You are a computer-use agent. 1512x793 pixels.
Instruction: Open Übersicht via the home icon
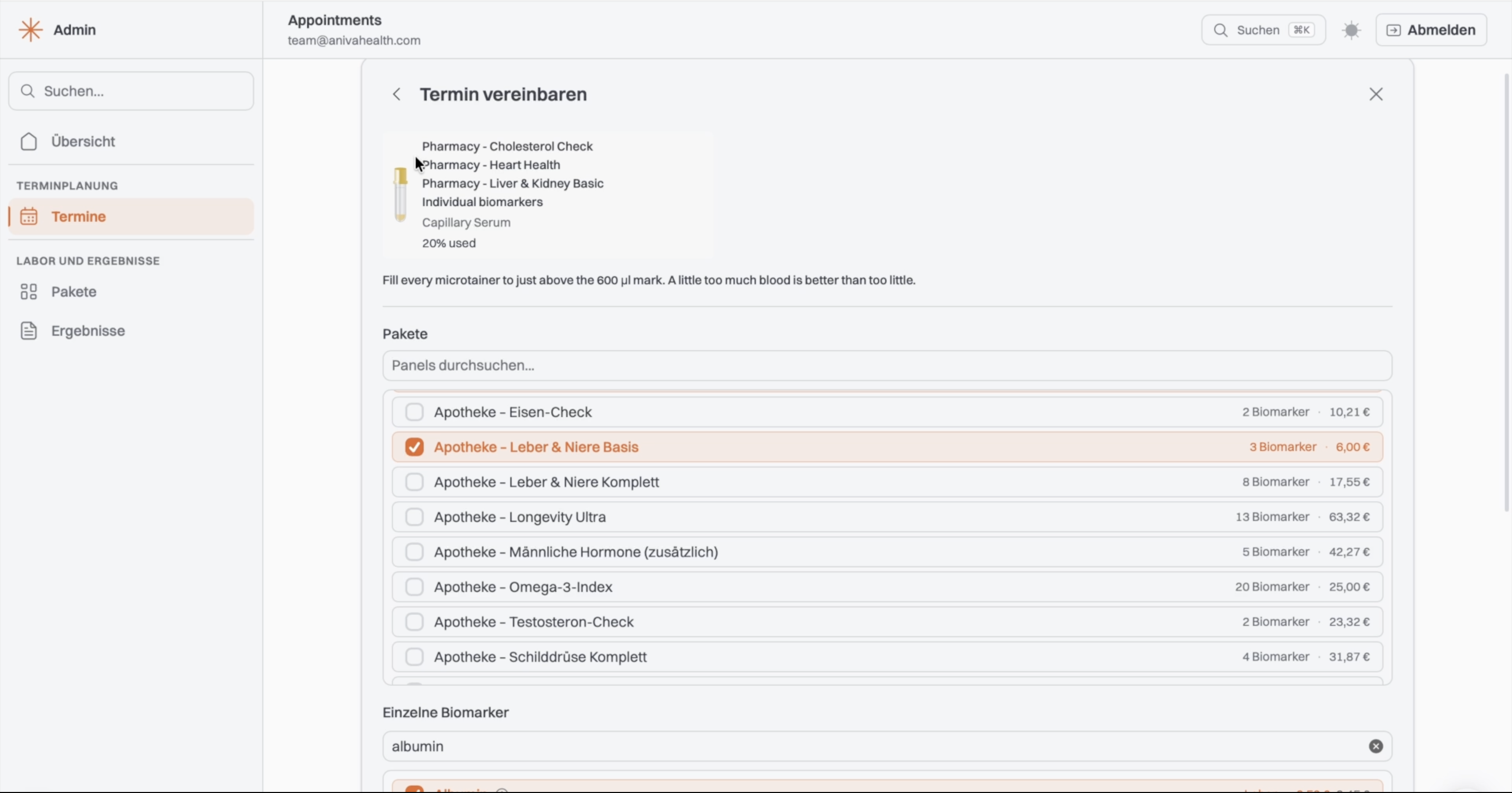tap(29, 141)
